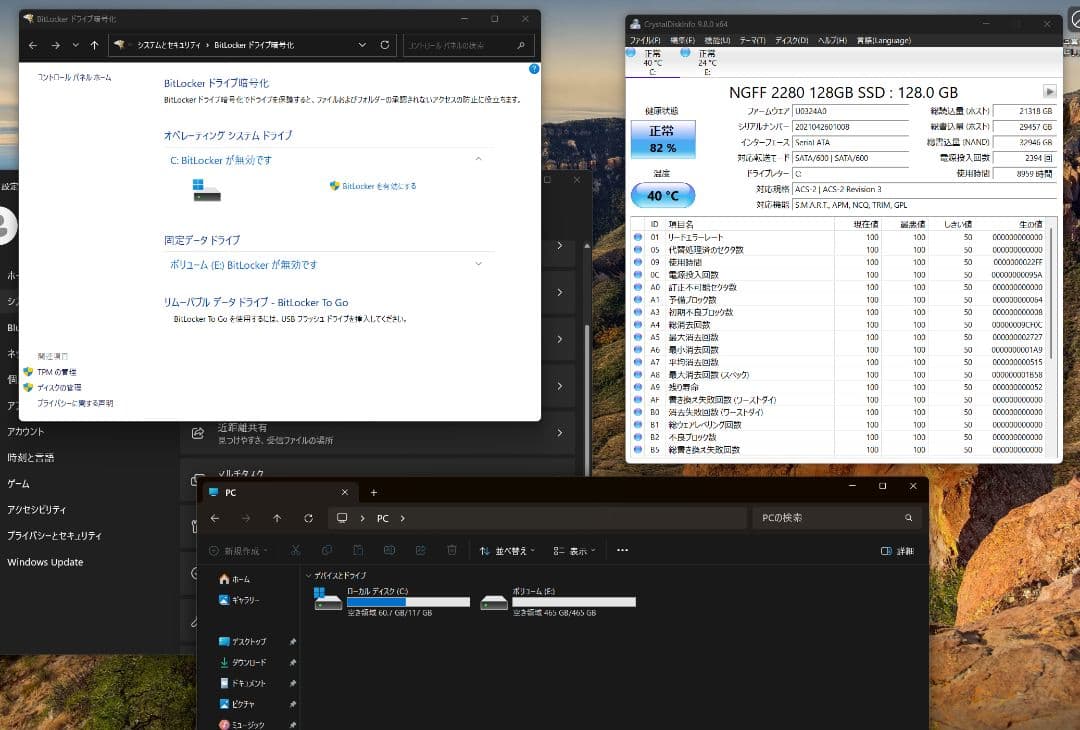
Task: Open recent locations dropdown in BitLocker window
Action: [x=76, y=45]
